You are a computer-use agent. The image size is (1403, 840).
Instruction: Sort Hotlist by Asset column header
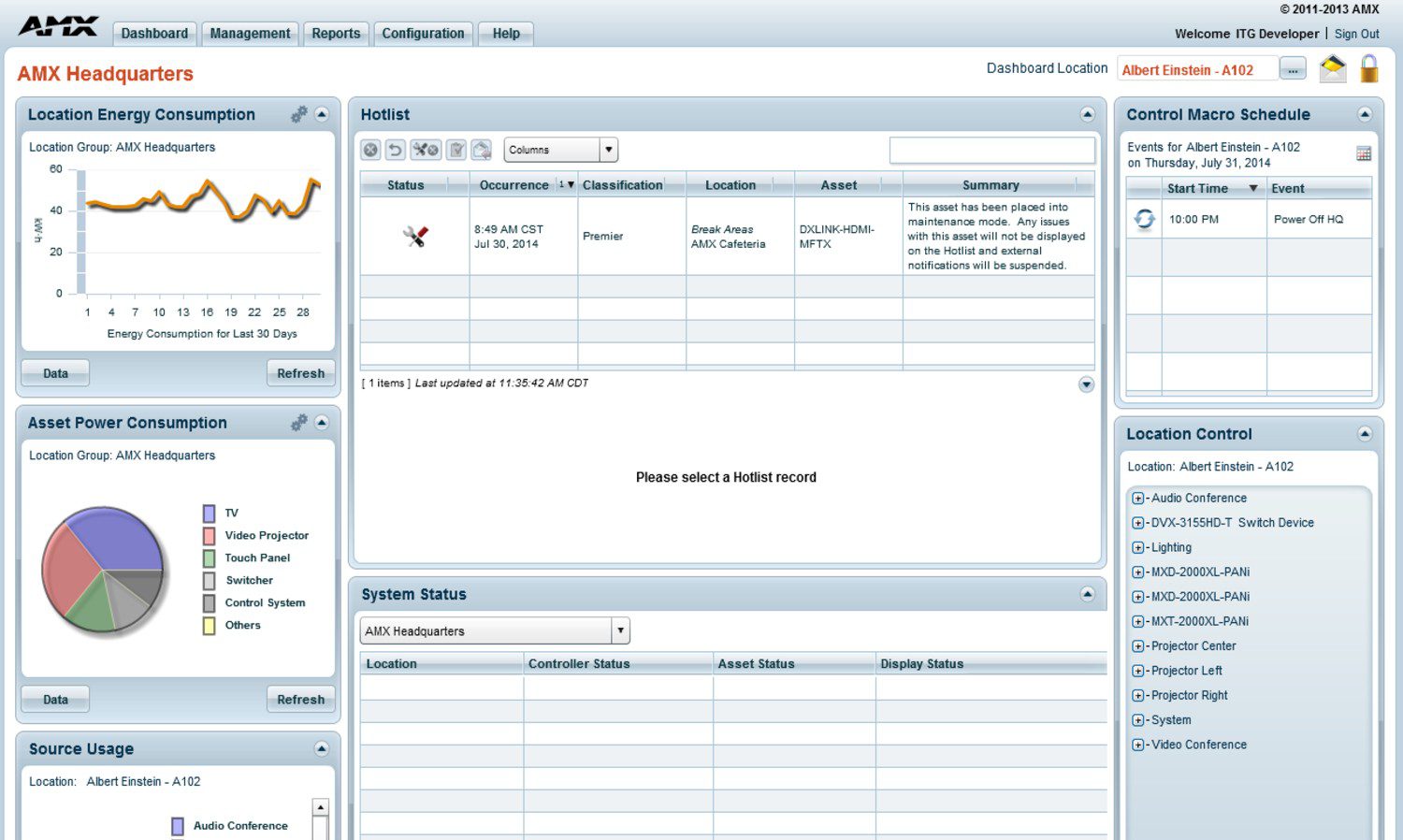848,185
